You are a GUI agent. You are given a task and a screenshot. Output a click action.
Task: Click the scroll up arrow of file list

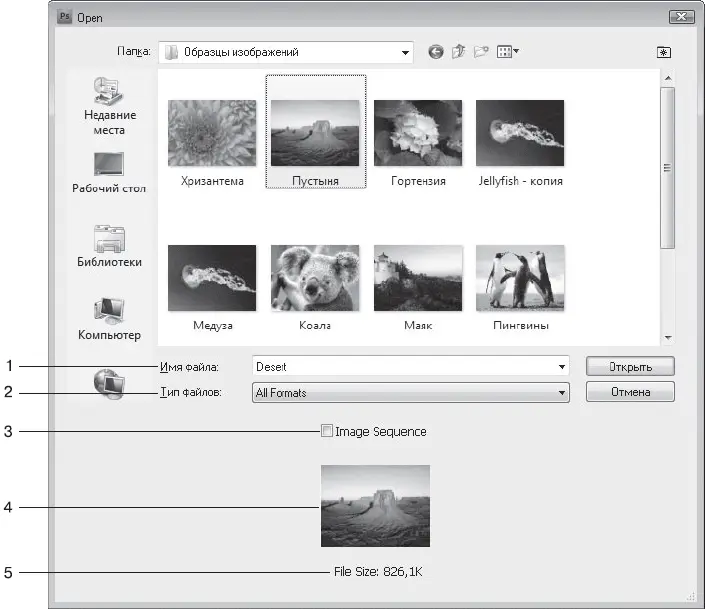coord(668,78)
